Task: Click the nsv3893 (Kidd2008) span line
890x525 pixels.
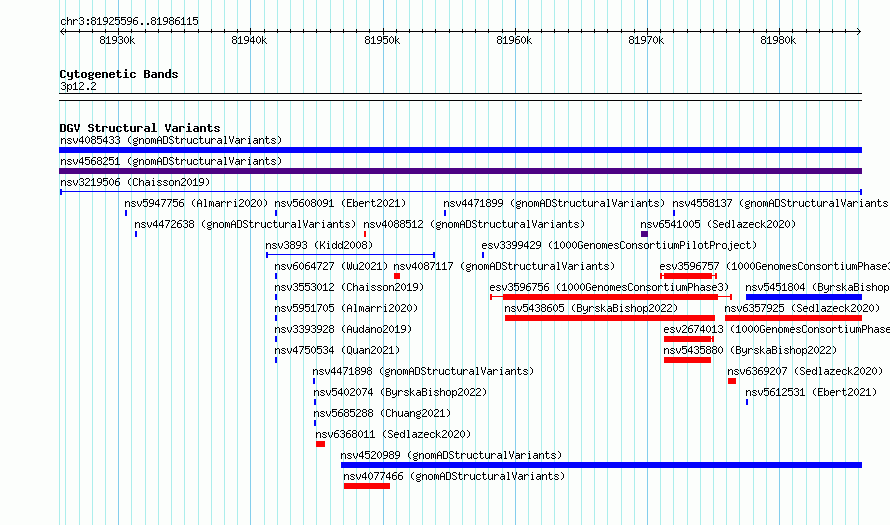Action: pyautogui.click(x=351, y=255)
